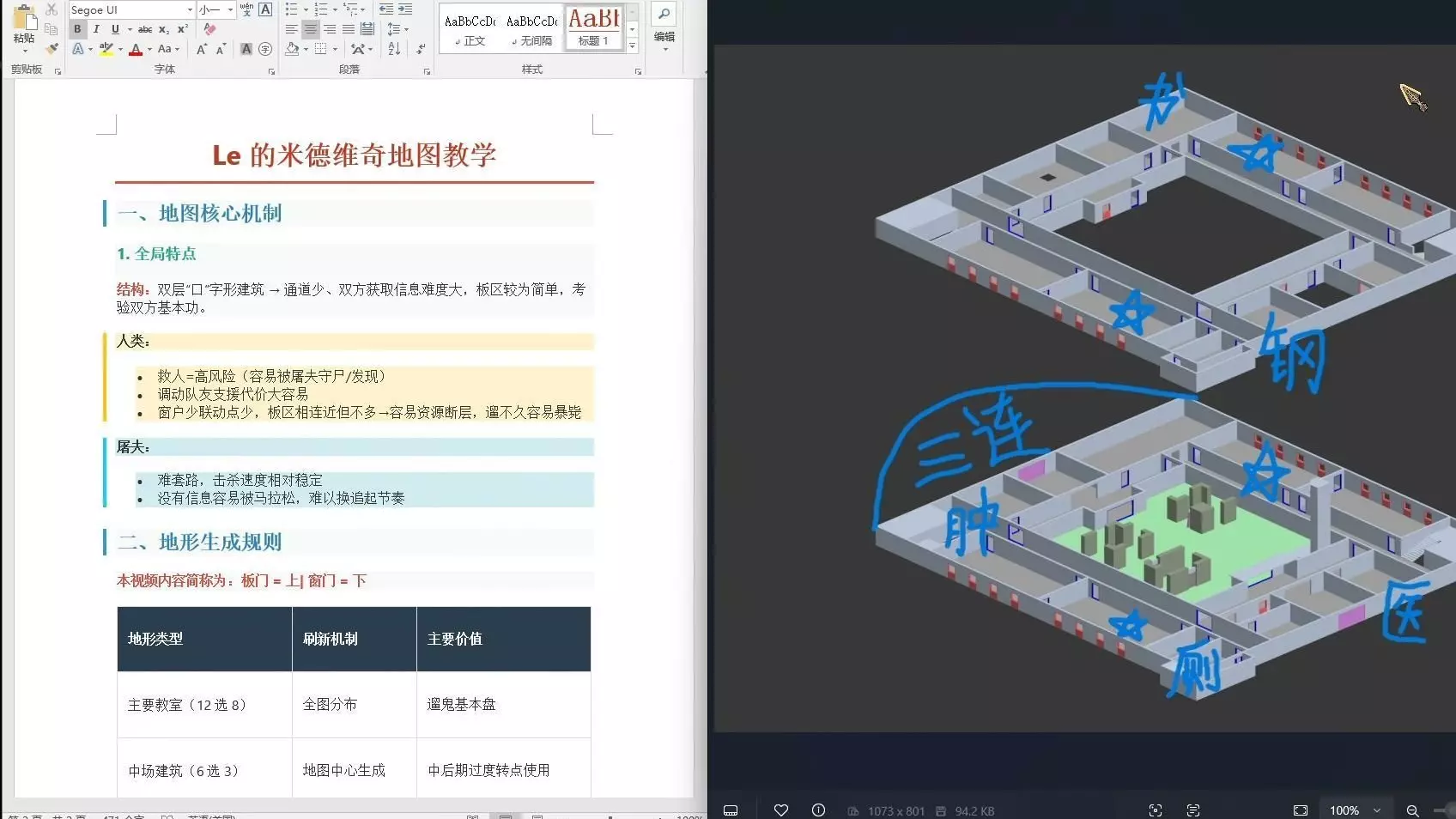1456x819 pixels.
Task: Open the Styles pane launcher
Action: tap(638, 71)
